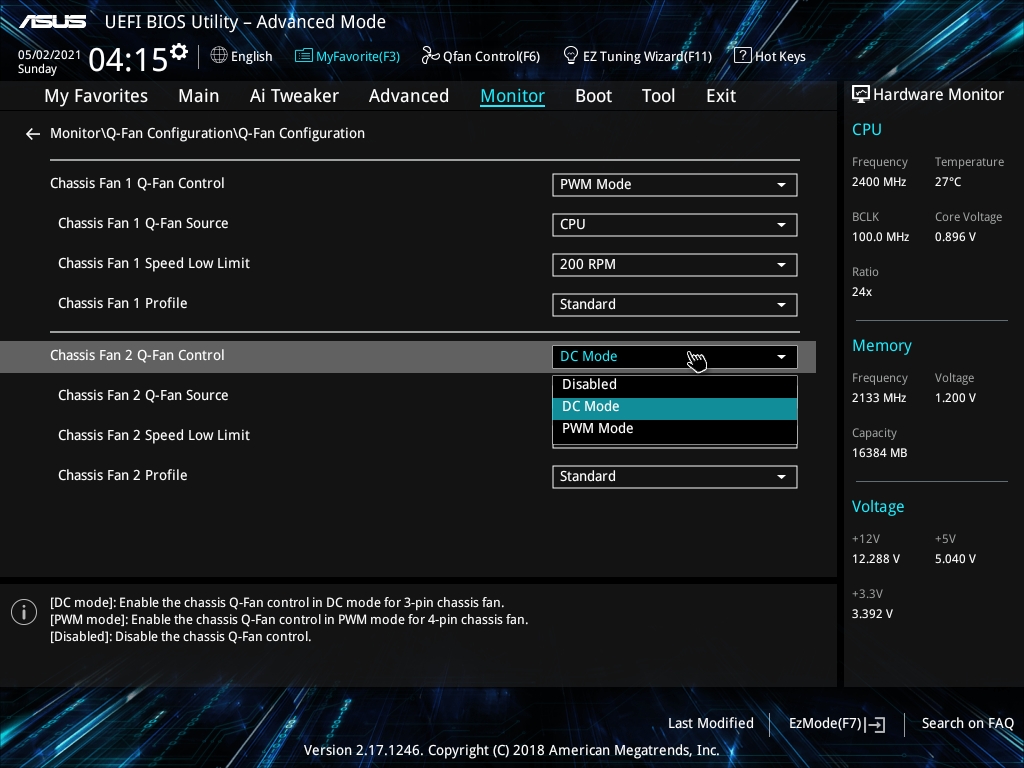Screen dimensions: 1024x768
Task: Click the +12V reading 12.288 V
Action: tap(875, 559)
